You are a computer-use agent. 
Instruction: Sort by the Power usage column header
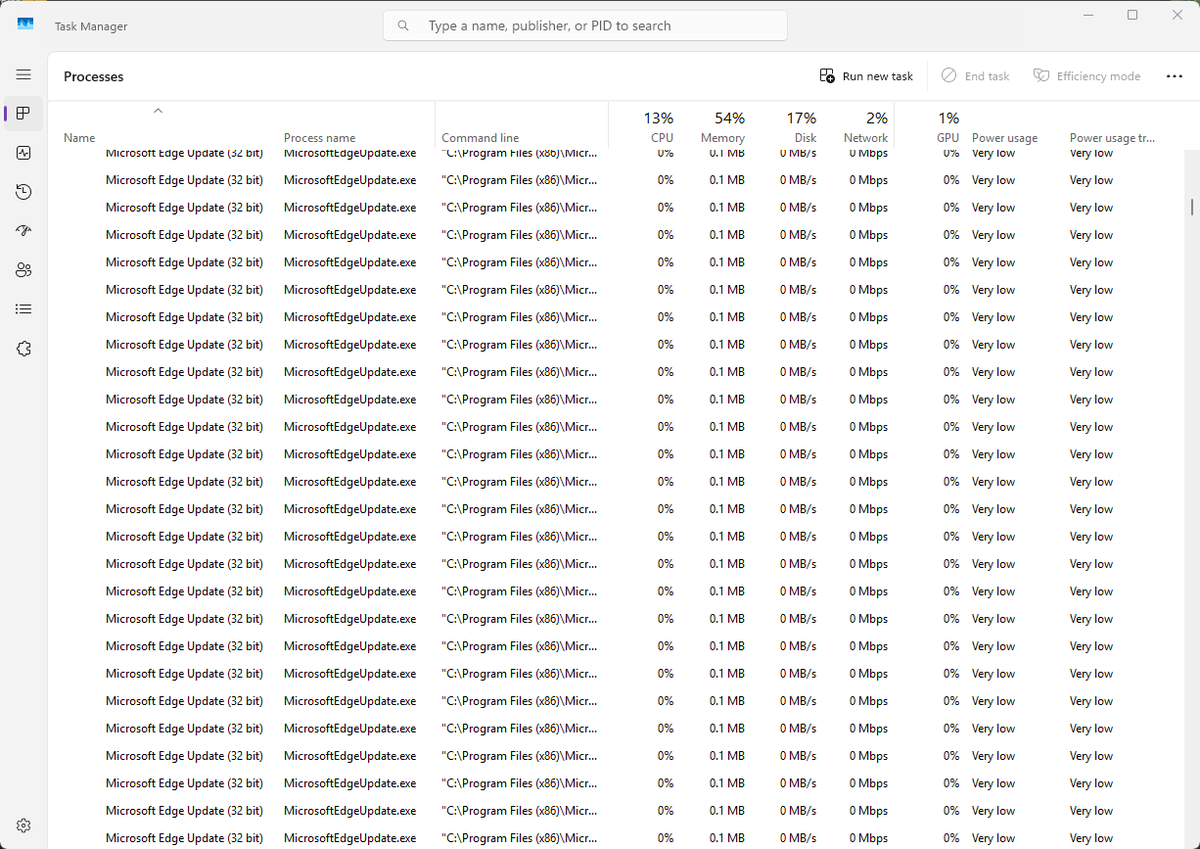[1014, 126]
